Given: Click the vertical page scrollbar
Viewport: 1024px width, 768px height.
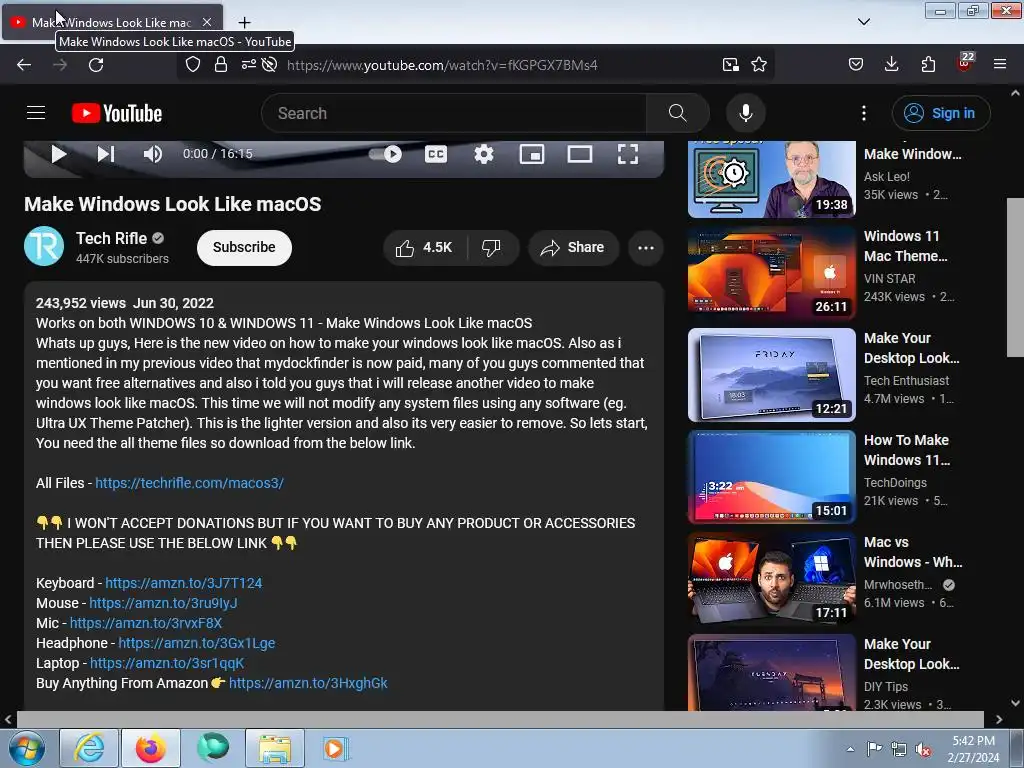Looking at the screenshot, I should [1015, 277].
